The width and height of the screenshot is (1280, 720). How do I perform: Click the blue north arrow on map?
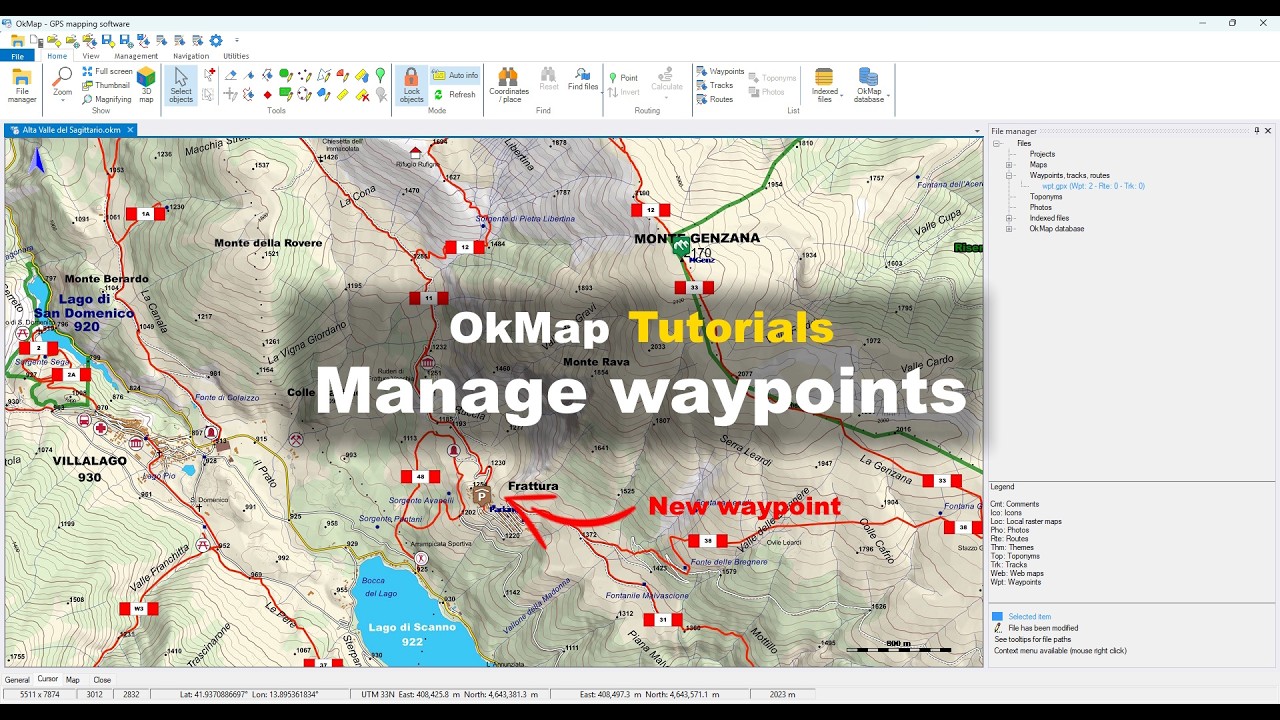point(38,159)
